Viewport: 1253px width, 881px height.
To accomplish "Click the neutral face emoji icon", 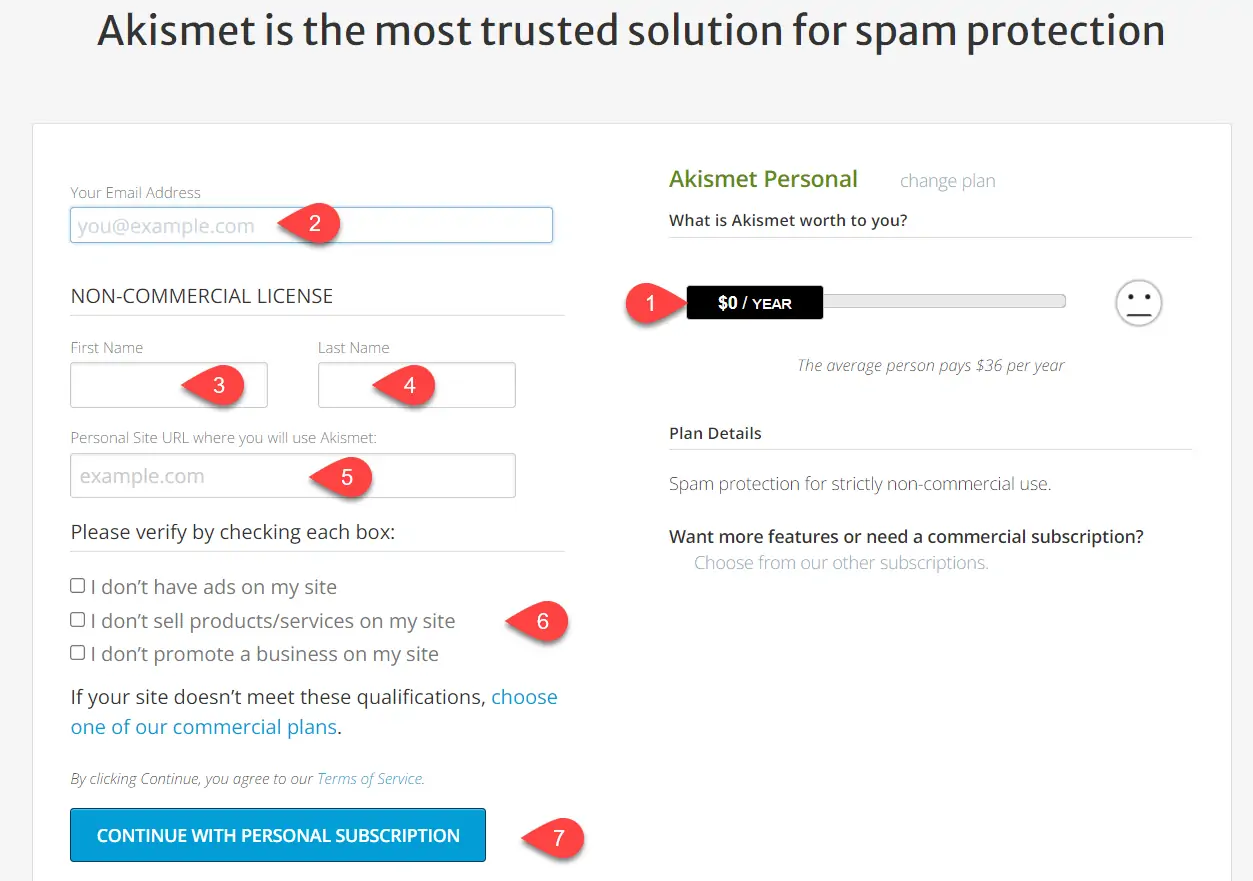I will click(x=1138, y=302).
